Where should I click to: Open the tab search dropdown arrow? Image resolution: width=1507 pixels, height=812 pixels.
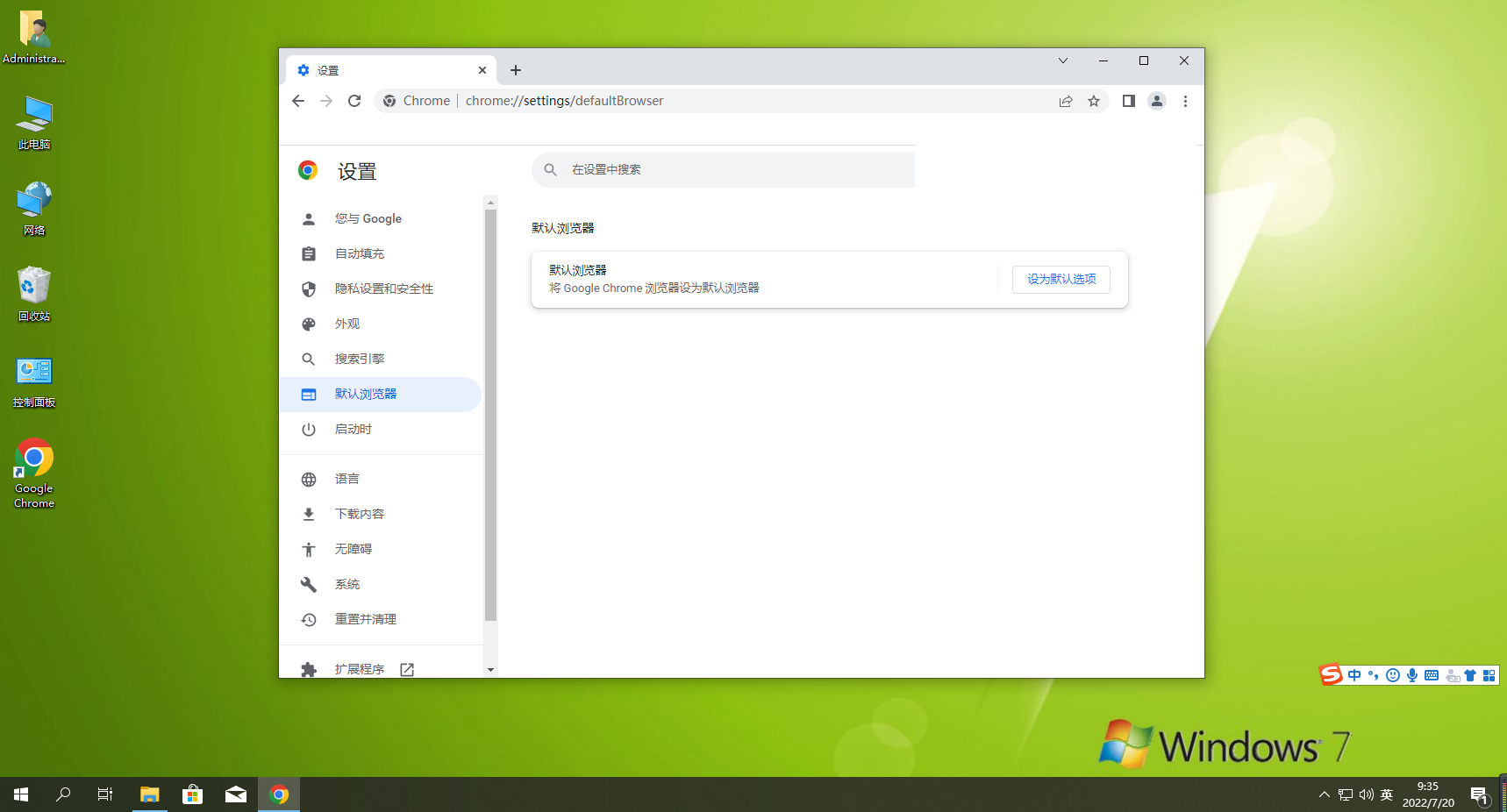pos(1063,61)
